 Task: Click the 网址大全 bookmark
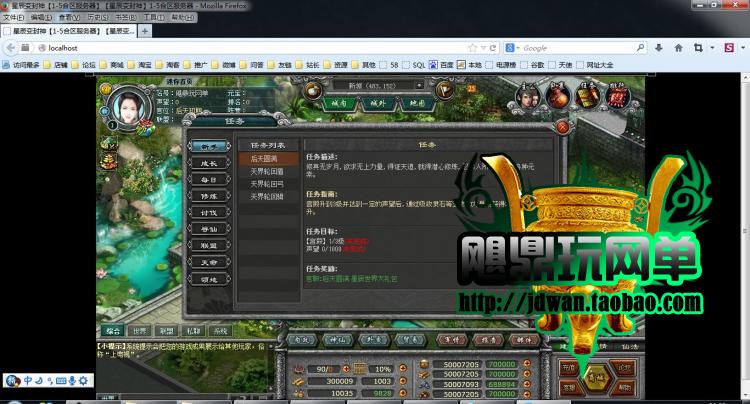tap(595, 65)
